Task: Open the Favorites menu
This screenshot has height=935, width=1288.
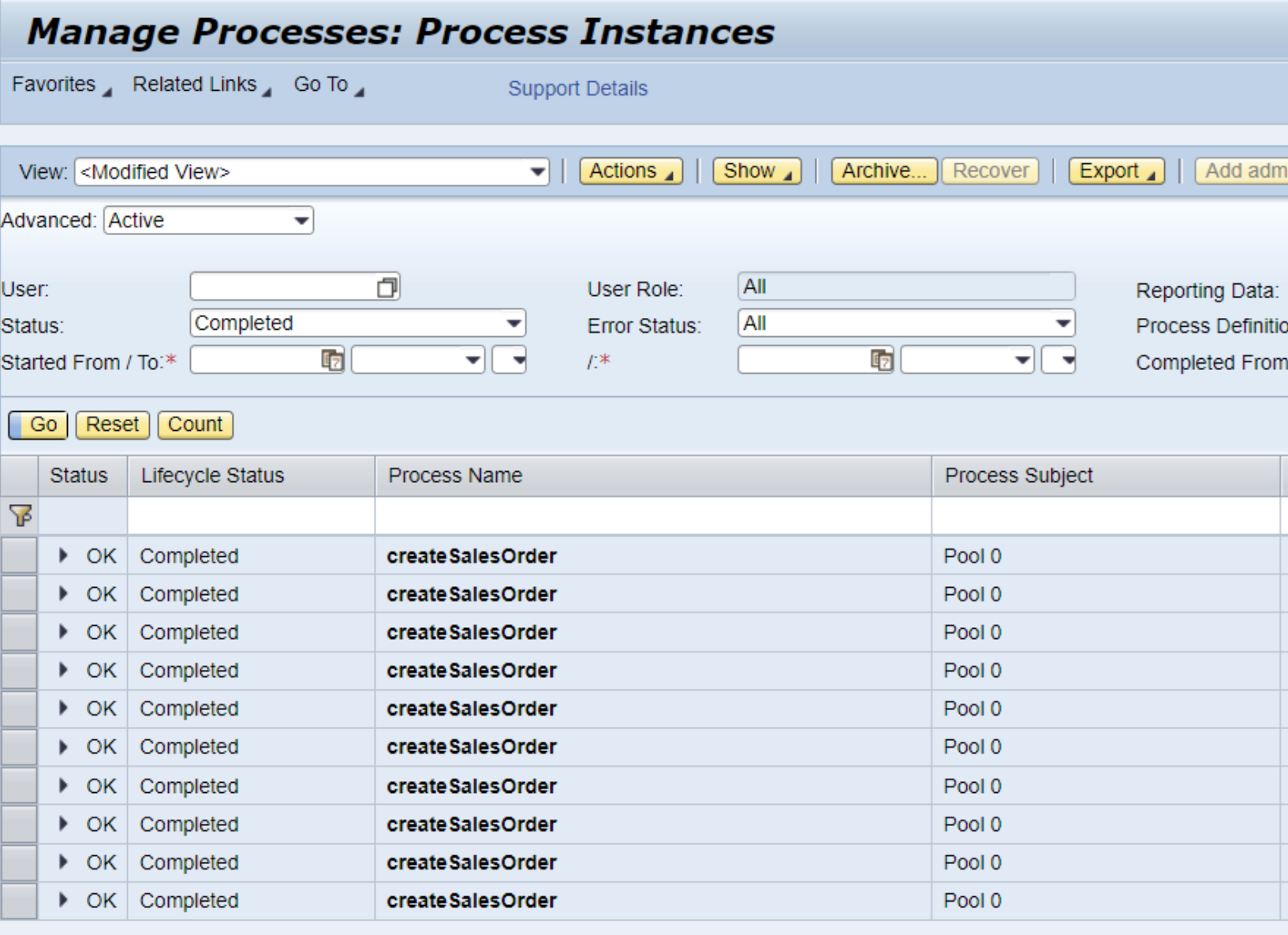Action: [x=62, y=84]
